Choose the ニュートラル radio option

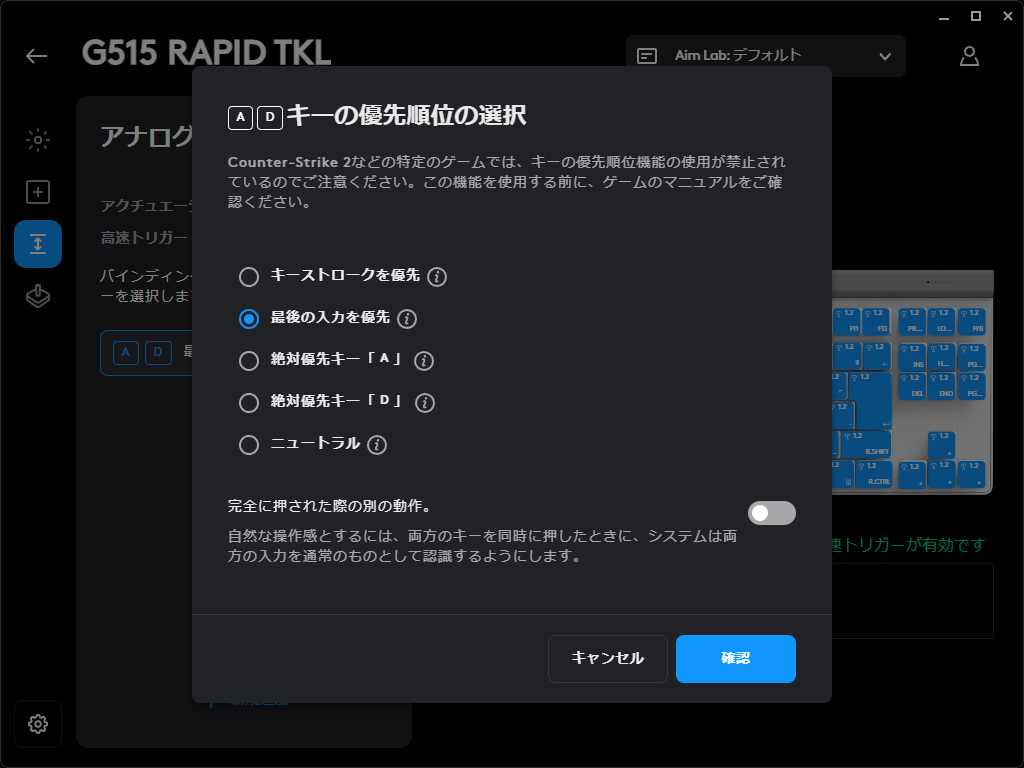click(248, 444)
